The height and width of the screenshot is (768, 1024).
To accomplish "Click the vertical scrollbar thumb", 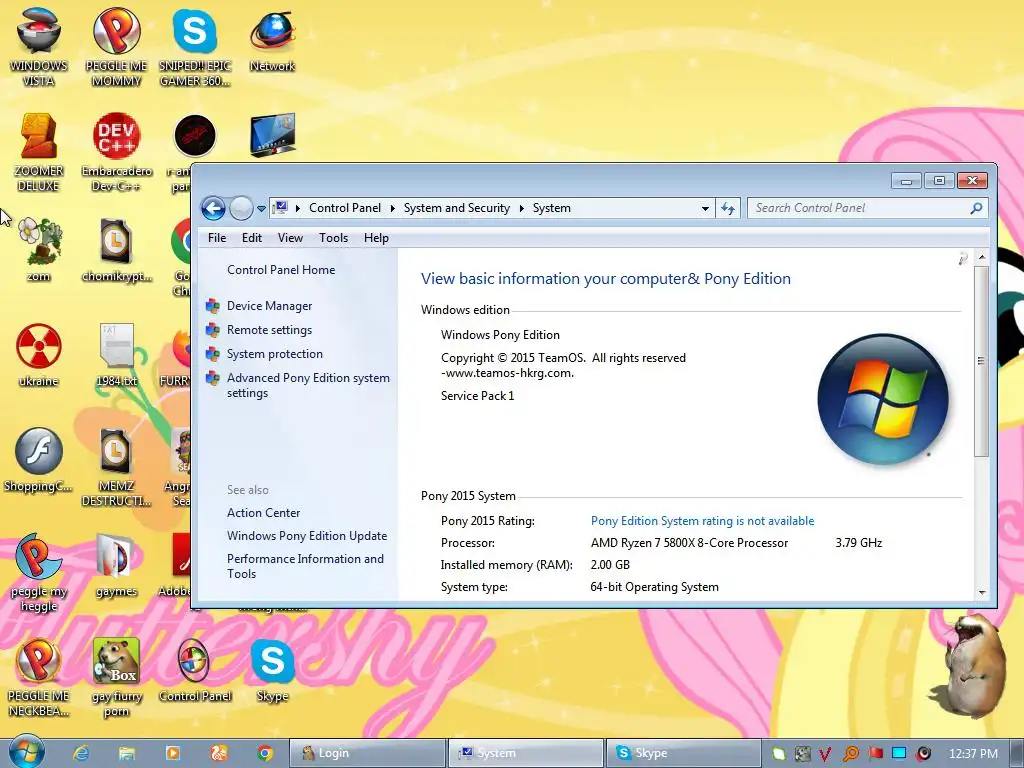I will coord(982,361).
